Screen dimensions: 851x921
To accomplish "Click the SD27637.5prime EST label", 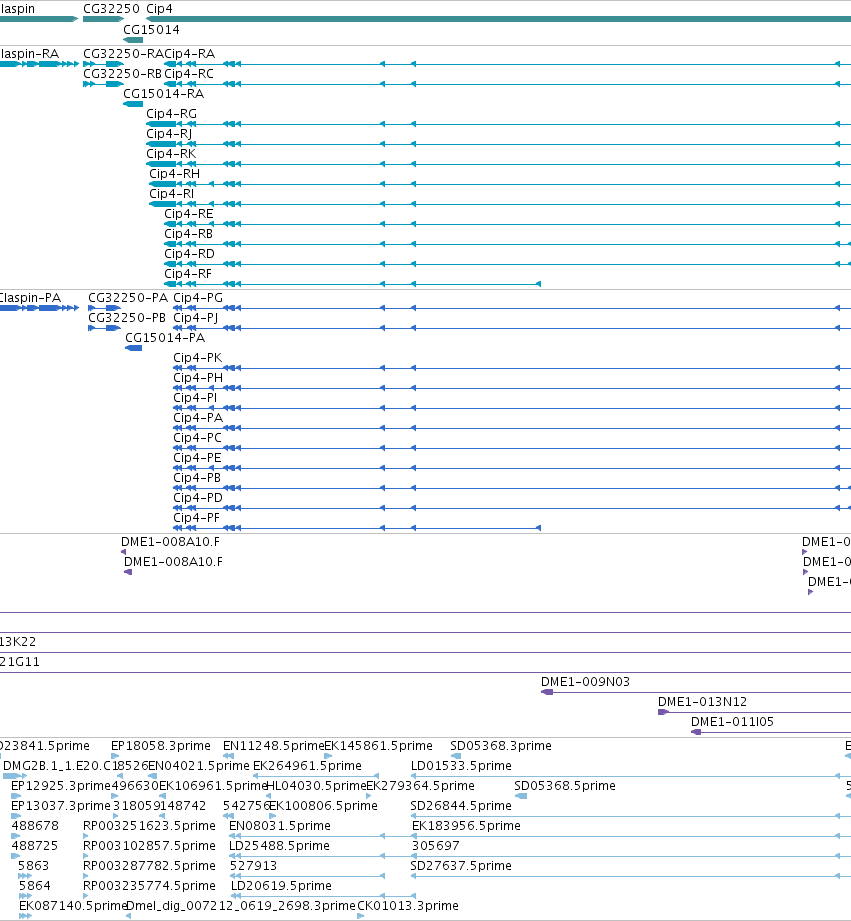I will coord(461,866).
